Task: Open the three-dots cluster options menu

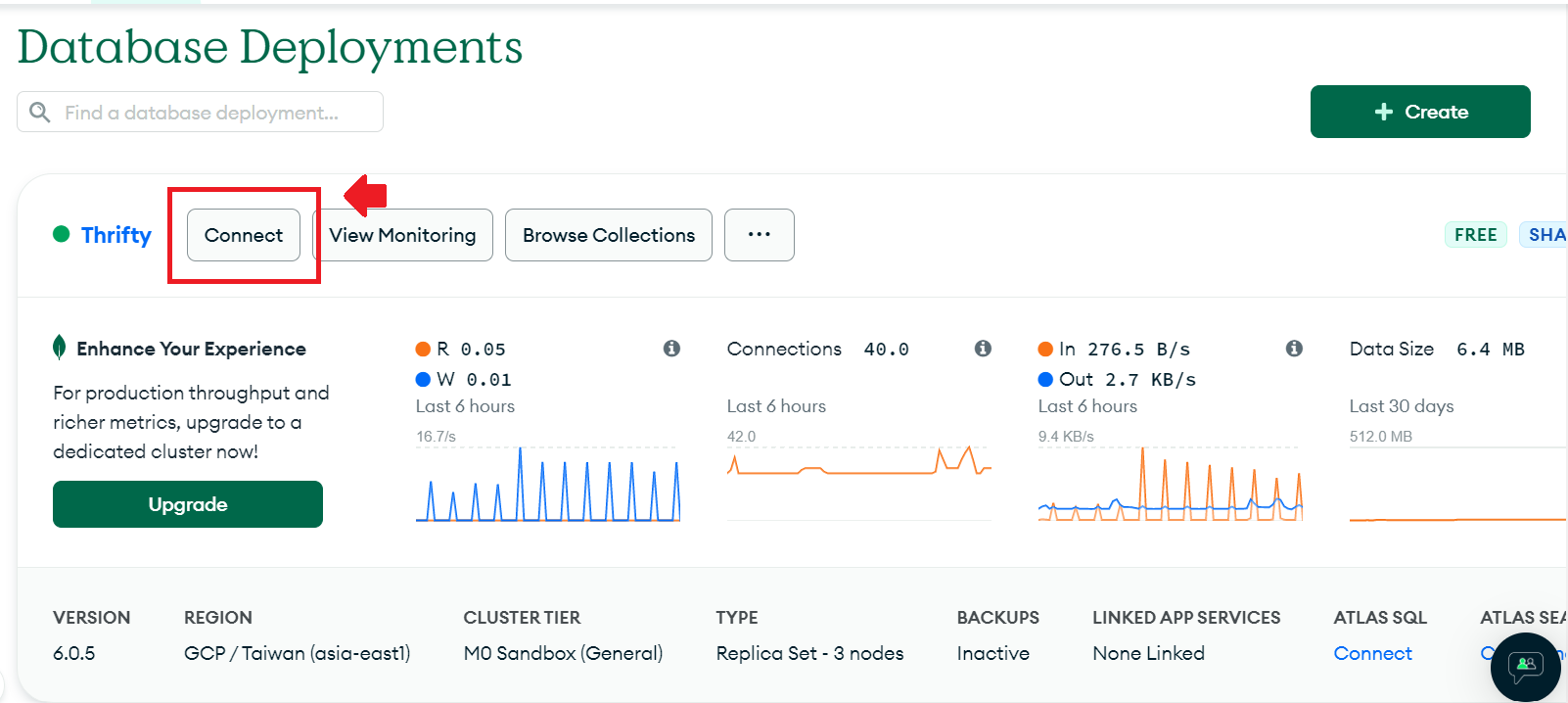Action: click(x=760, y=235)
